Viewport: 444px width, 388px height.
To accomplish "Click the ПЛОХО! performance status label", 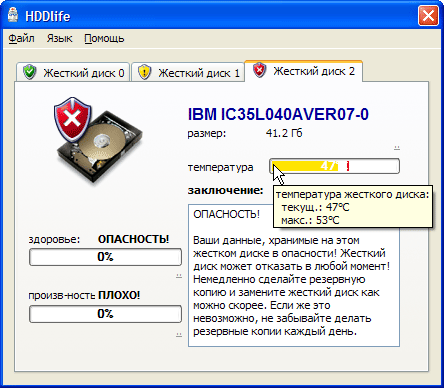I will [119, 295].
